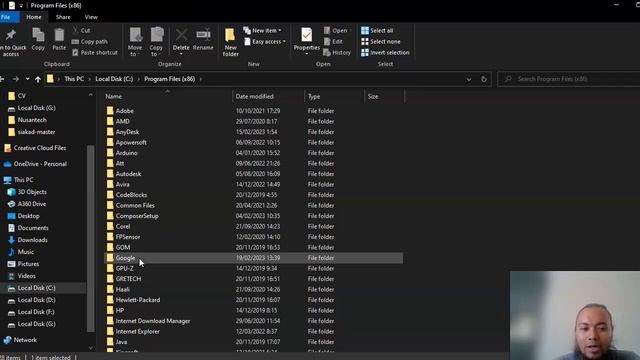Screen dimensions: 640x360
Task: Select Documents in sidebar
Action: 33,228
